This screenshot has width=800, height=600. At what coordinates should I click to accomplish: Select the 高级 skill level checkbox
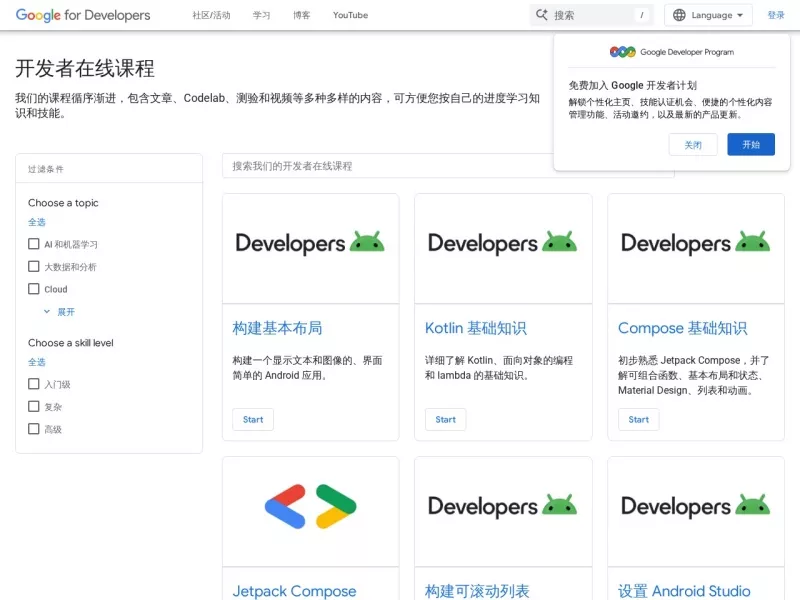[x=34, y=429]
